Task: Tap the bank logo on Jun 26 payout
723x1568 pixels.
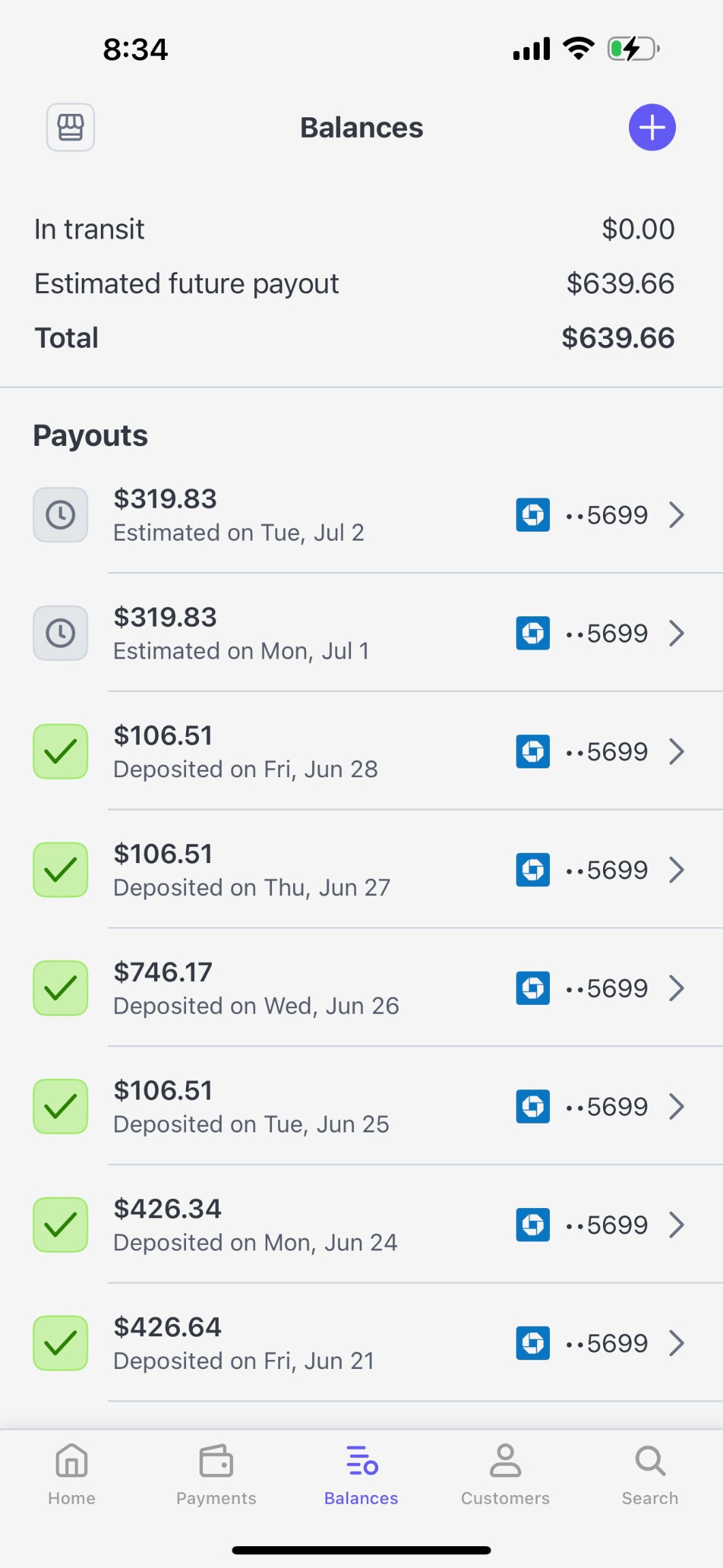Action: (x=533, y=989)
